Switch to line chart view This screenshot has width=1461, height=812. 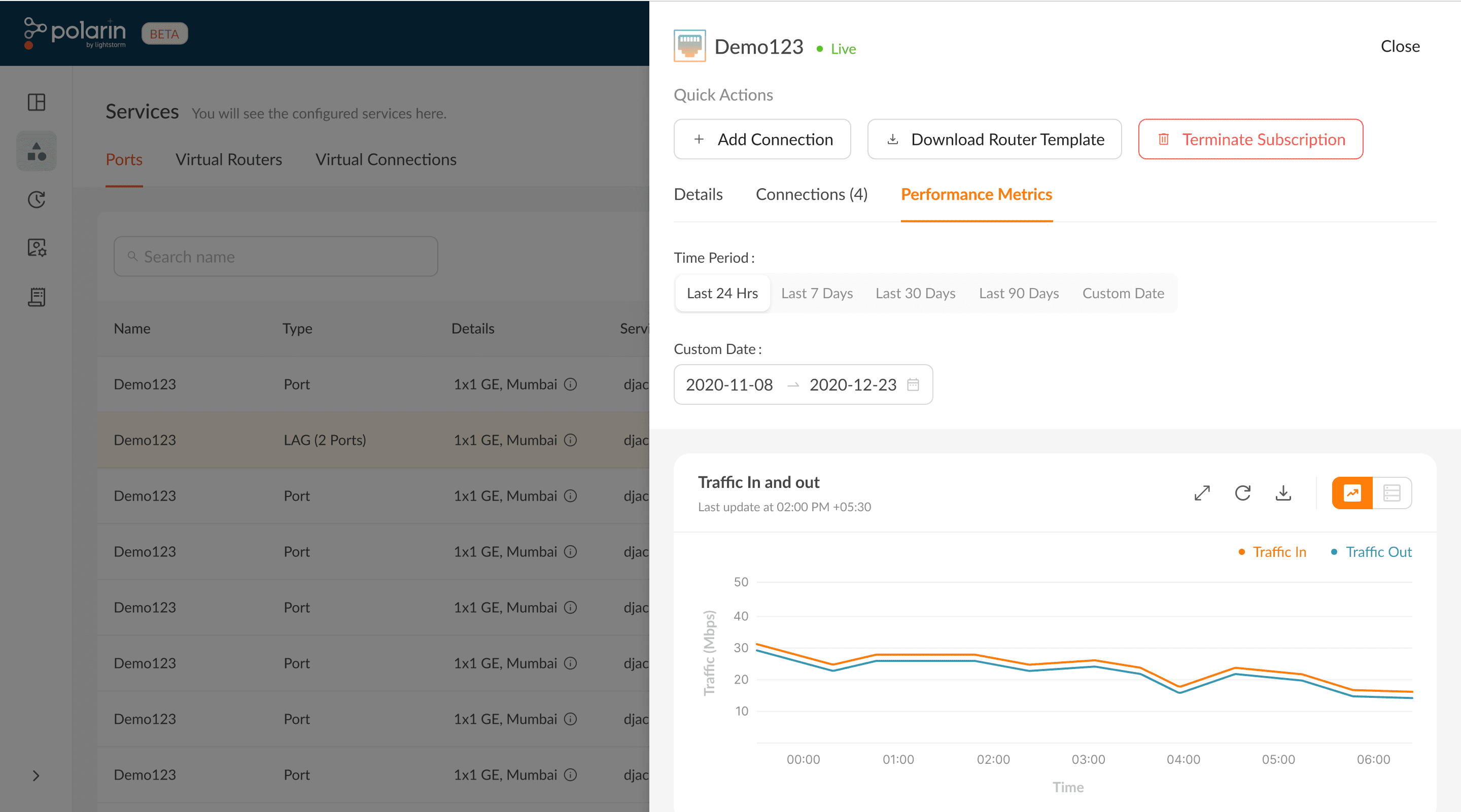click(x=1352, y=493)
